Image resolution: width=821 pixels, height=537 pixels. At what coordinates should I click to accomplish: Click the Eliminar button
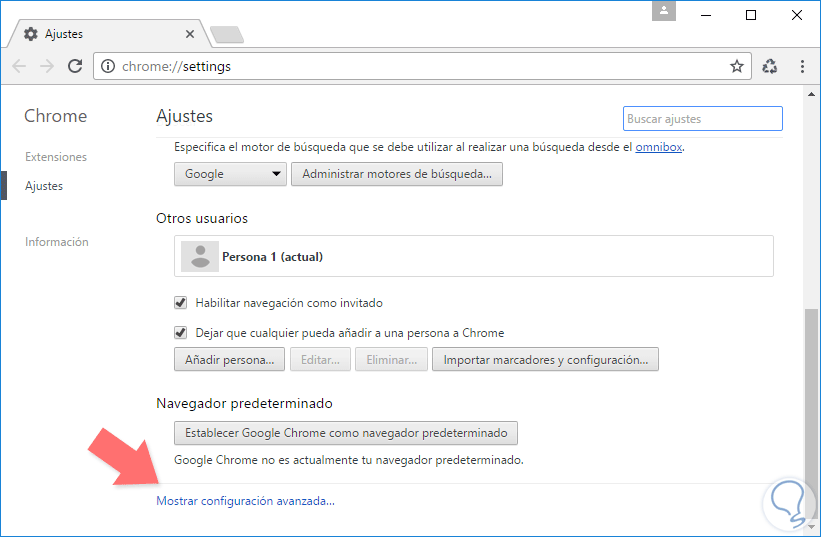coord(392,360)
